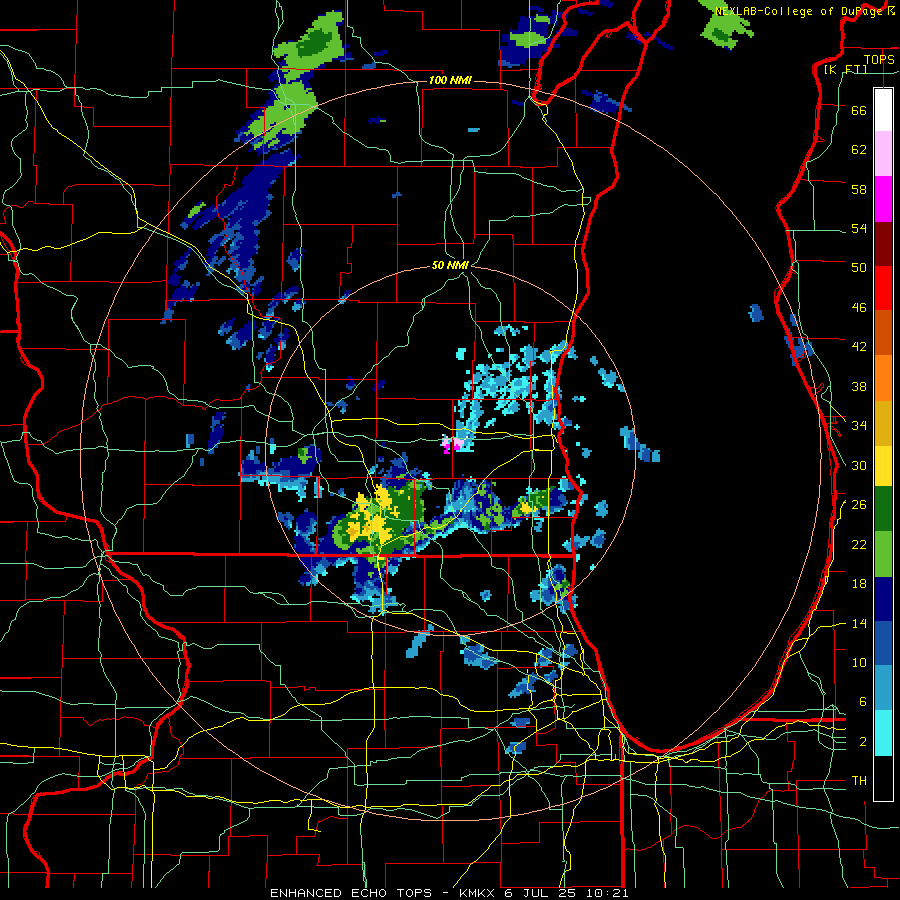900x900 pixels.
Task: Click the cyan legend swatch
Action: [883, 733]
